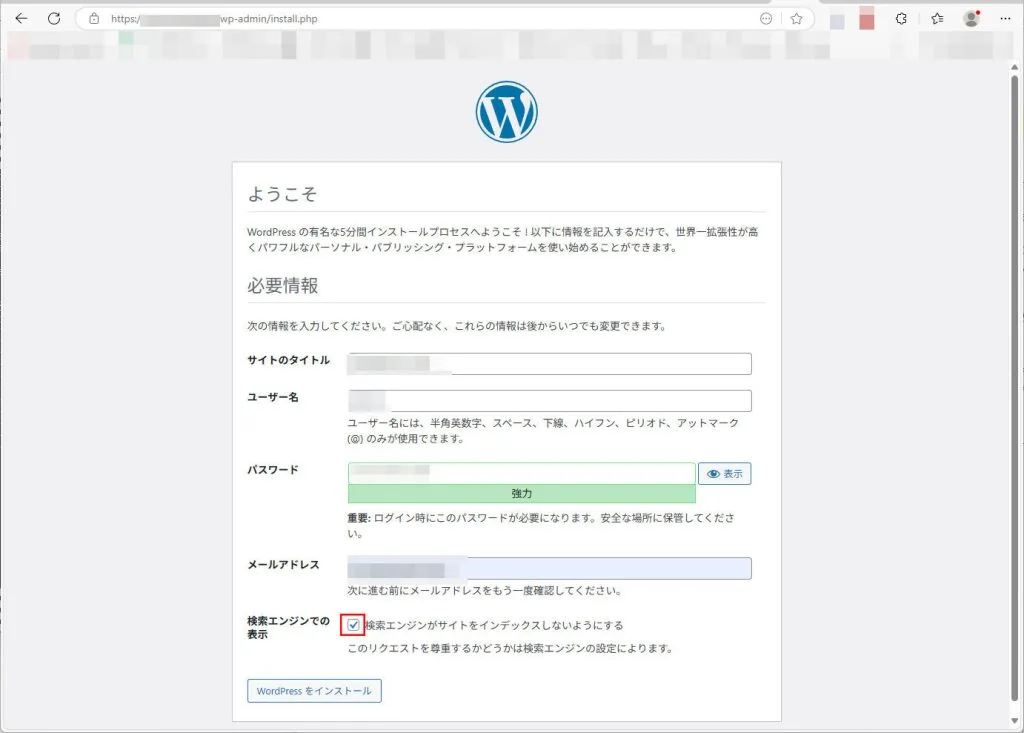Click the メールアドレス input field
The image size is (1024, 733).
click(x=550, y=568)
